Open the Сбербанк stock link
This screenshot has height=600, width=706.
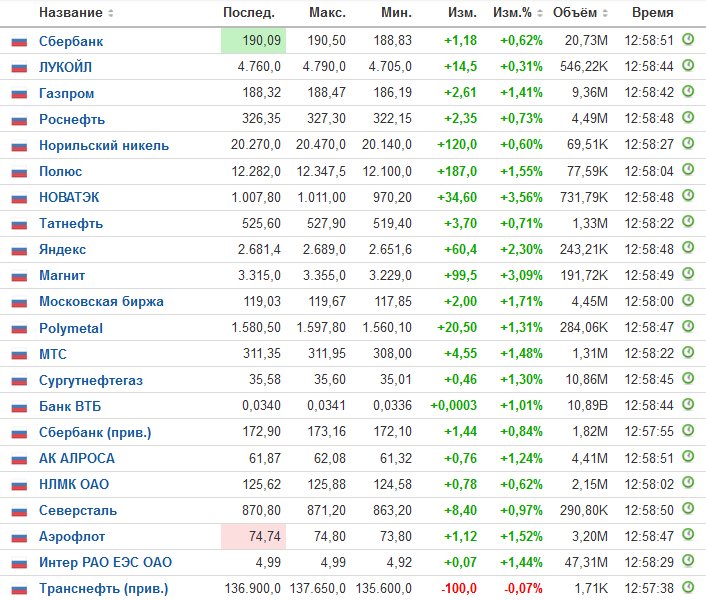(x=71, y=41)
